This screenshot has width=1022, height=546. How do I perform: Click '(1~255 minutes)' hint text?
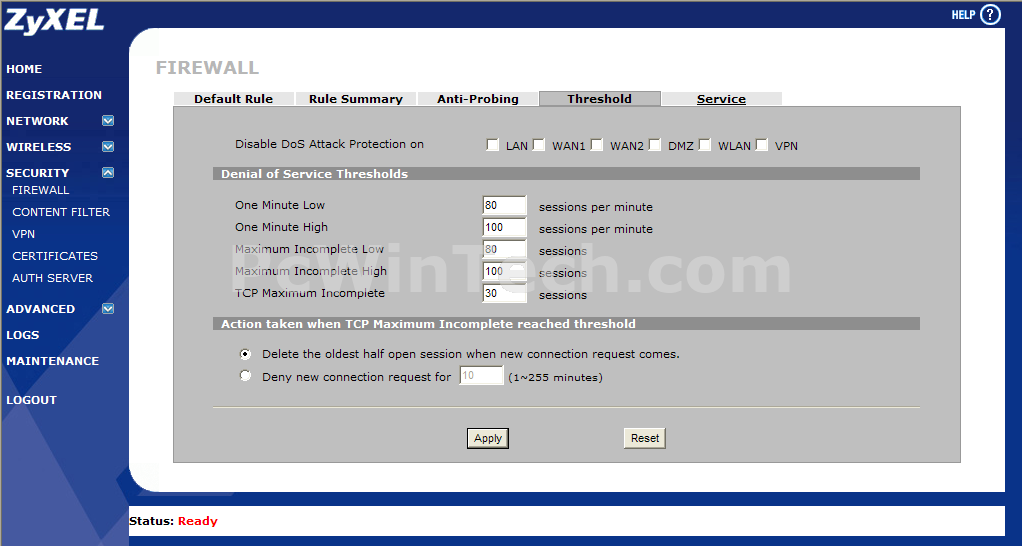click(x=555, y=378)
